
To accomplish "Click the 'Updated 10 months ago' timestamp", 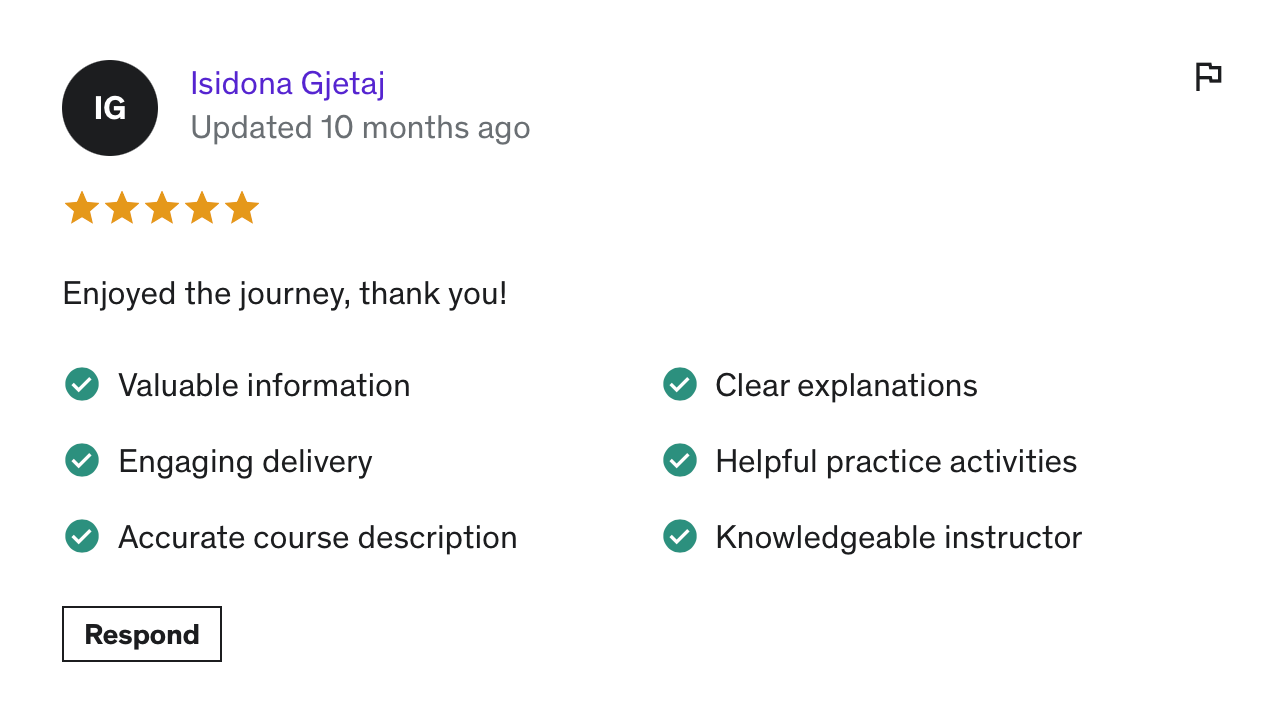I will (x=360, y=128).
